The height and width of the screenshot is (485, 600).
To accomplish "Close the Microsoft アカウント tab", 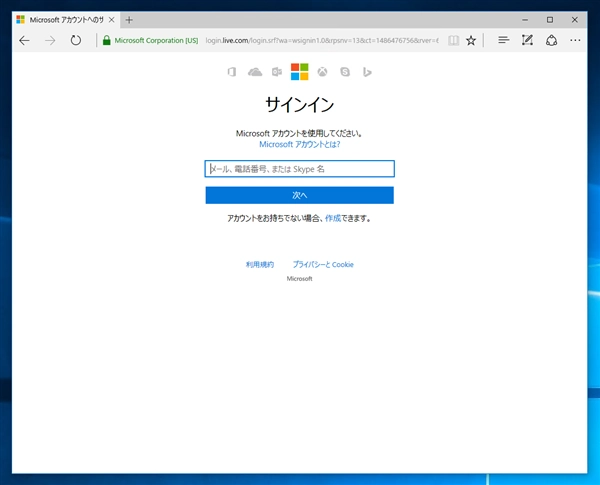I will pos(112,20).
